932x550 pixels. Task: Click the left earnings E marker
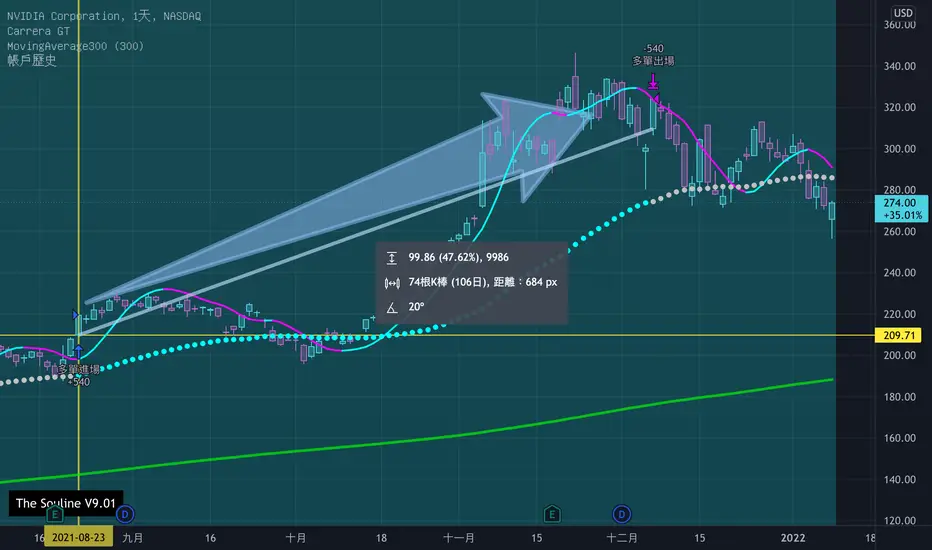(55, 514)
